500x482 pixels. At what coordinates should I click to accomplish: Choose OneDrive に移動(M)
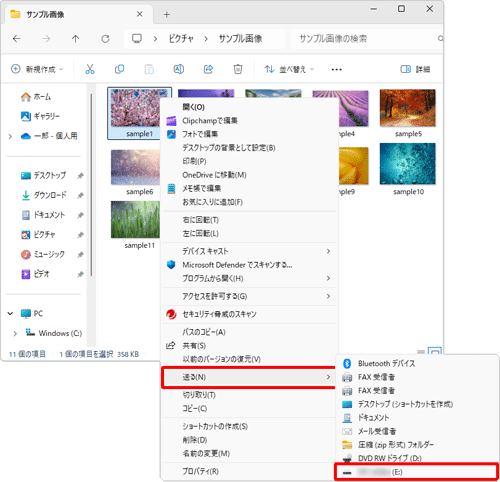[x=249, y=175]
